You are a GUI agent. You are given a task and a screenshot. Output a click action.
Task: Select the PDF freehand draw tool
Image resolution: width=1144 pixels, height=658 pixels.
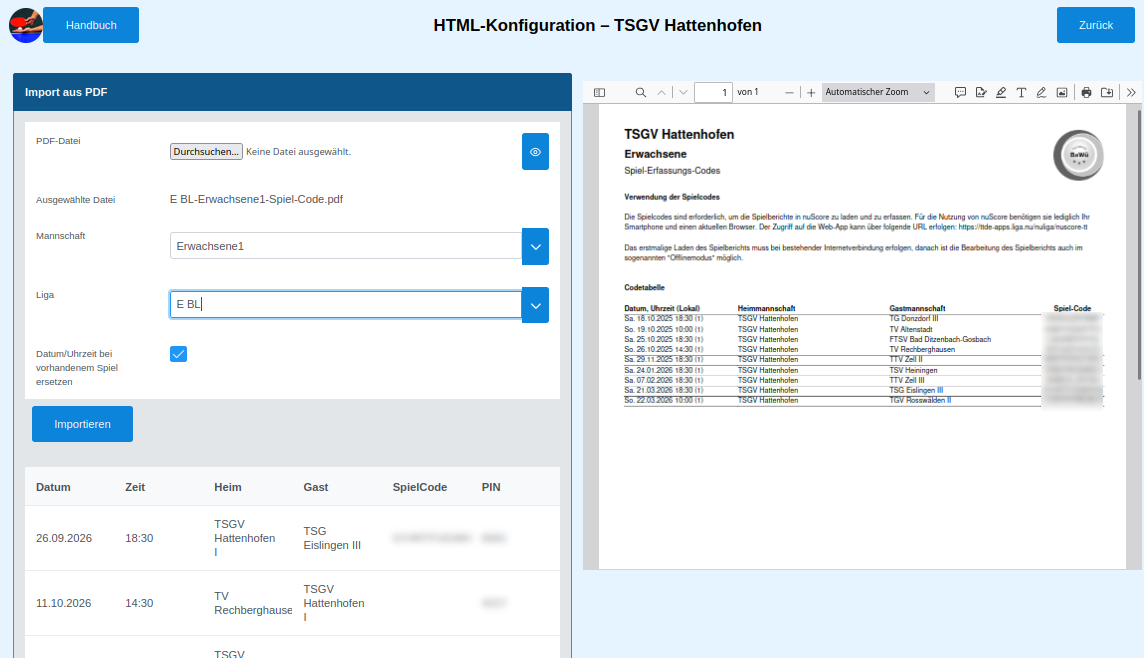point(1041,93)
